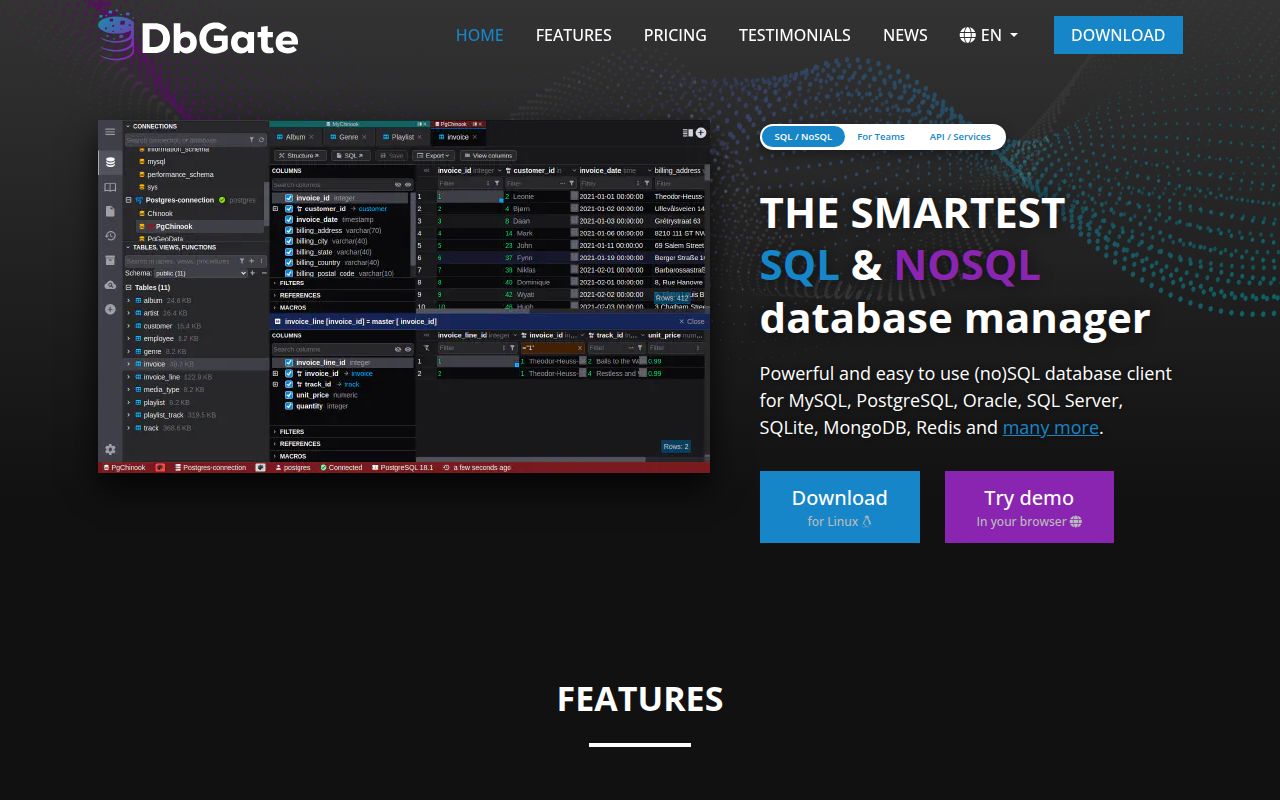Uncheck the unit_price column checkbox
The height and width of the screenshot is (800, 1280).
click(x=289, y=395)
